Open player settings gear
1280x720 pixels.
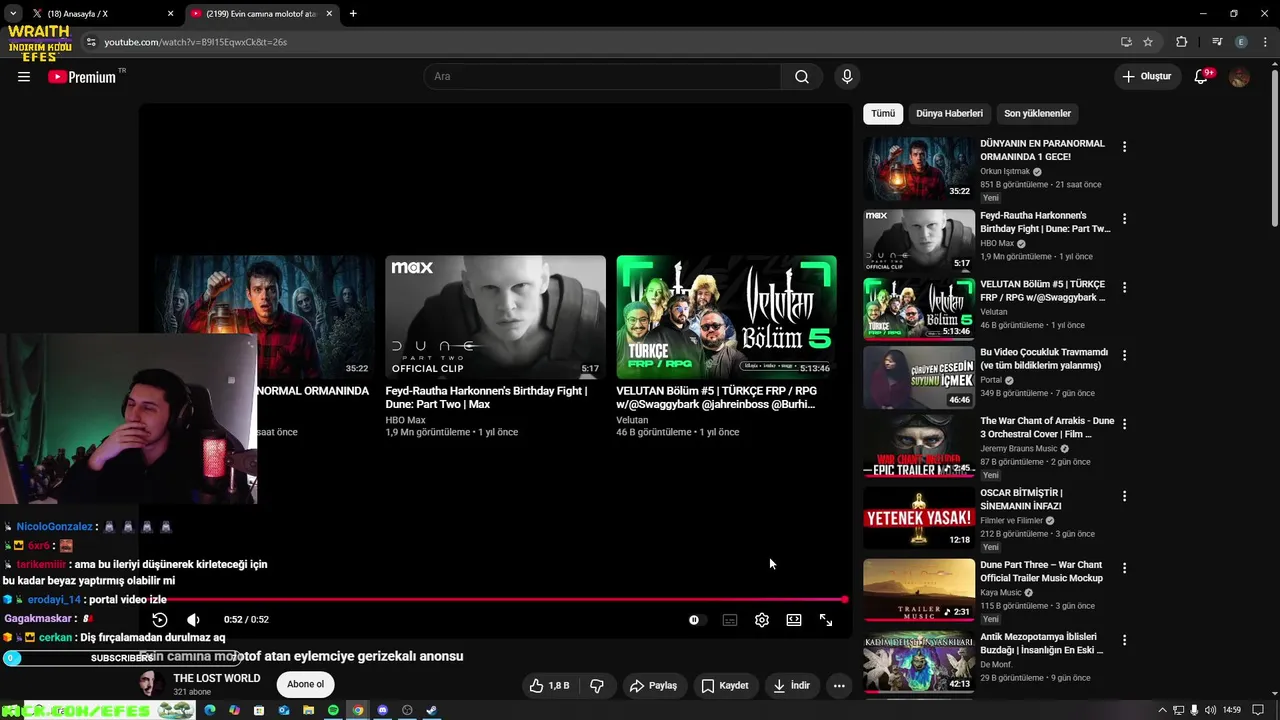click(x=762, y=620)
